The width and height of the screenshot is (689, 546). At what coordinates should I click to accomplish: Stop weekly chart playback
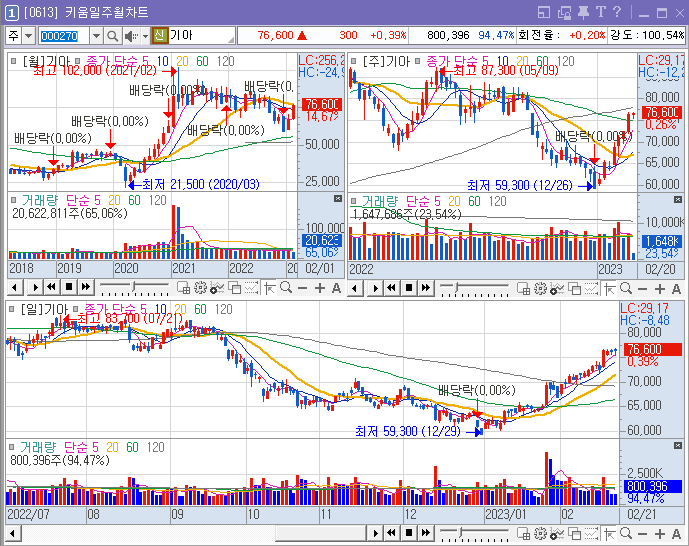click(x=409, y=288)
